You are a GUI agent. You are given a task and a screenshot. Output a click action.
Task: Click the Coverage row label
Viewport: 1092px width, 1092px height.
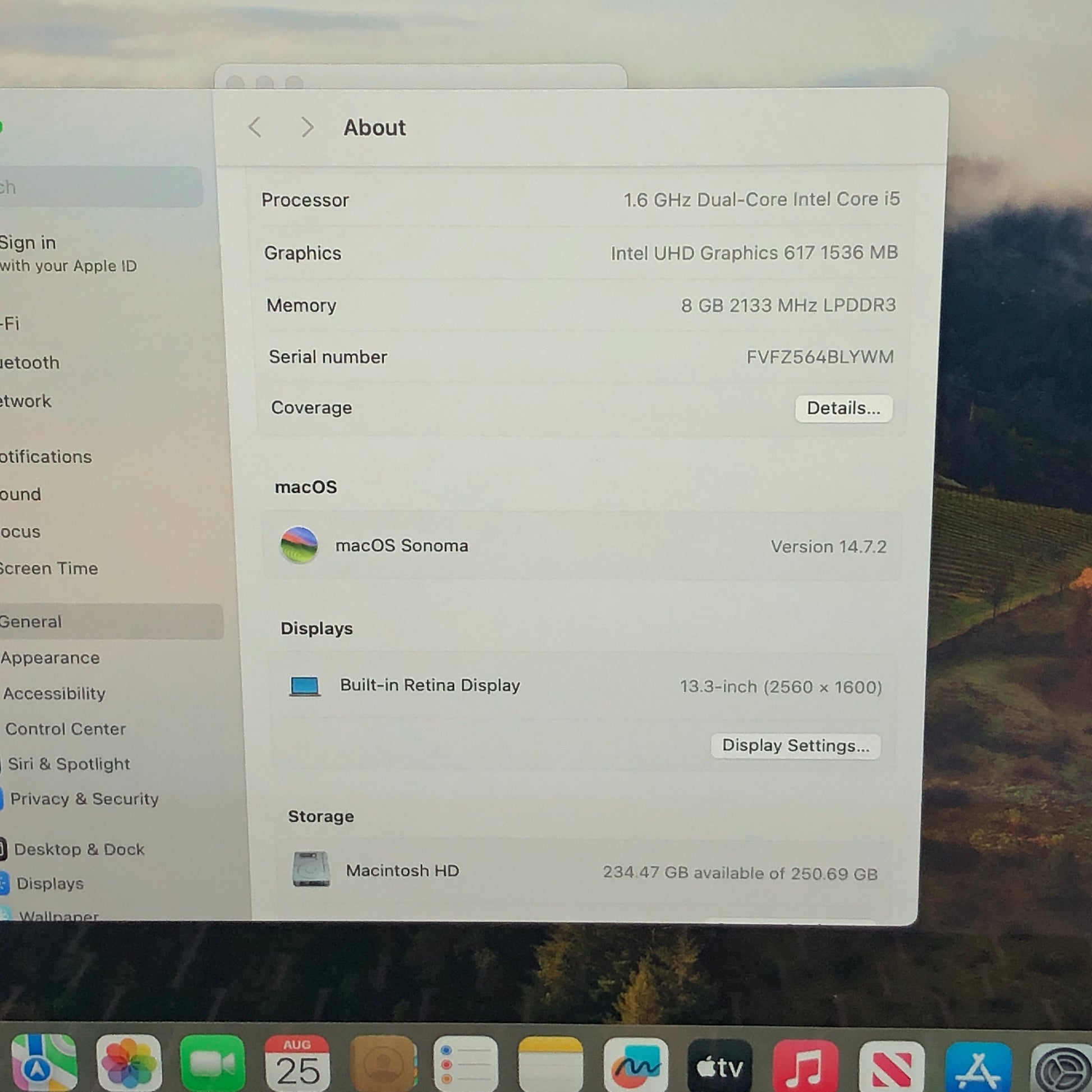click(311, 407)
